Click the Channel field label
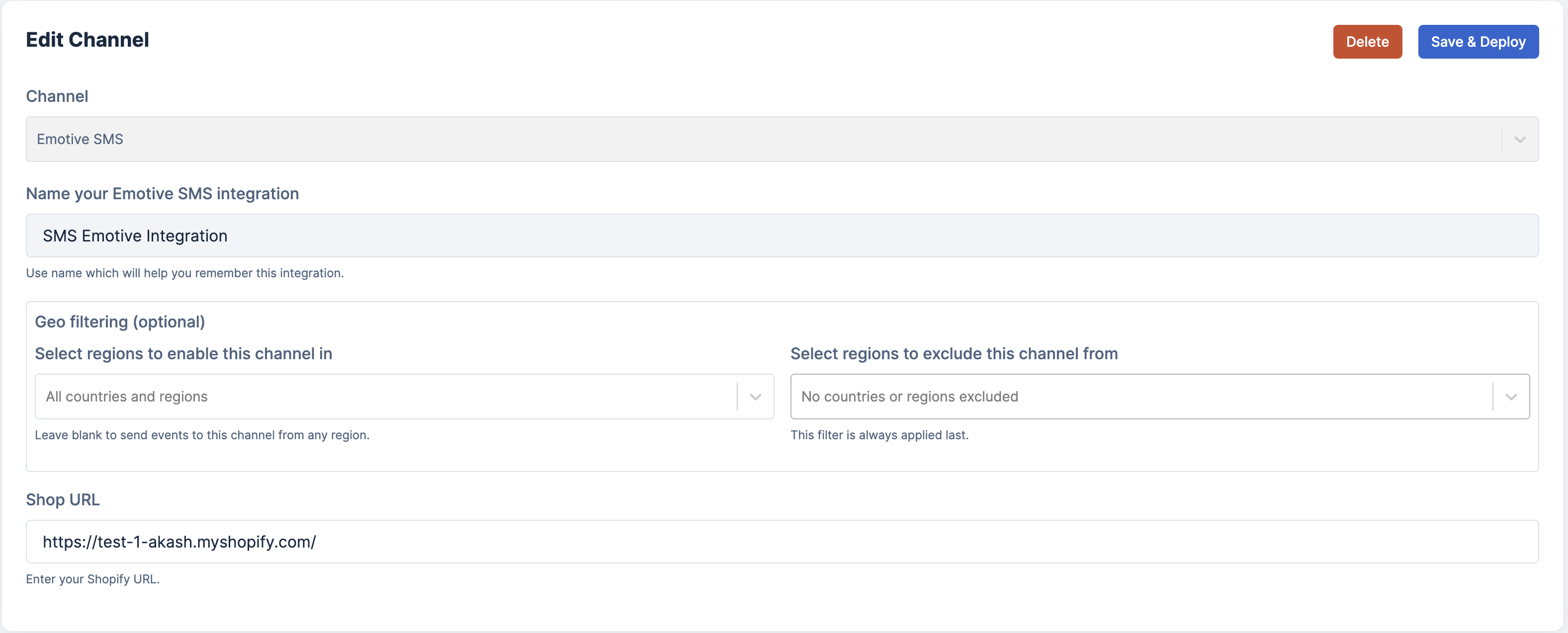 pyautogui.click(x=57, y=97)
